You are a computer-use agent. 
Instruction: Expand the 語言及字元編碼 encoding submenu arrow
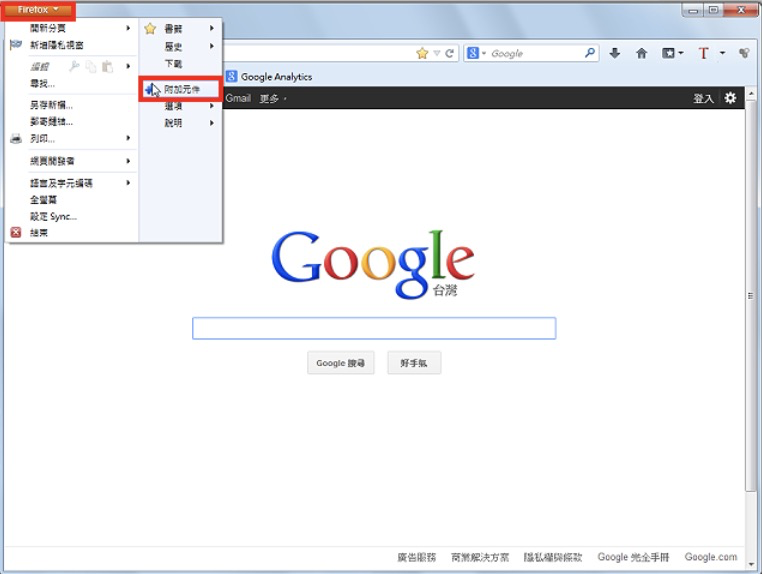point(128,183)
